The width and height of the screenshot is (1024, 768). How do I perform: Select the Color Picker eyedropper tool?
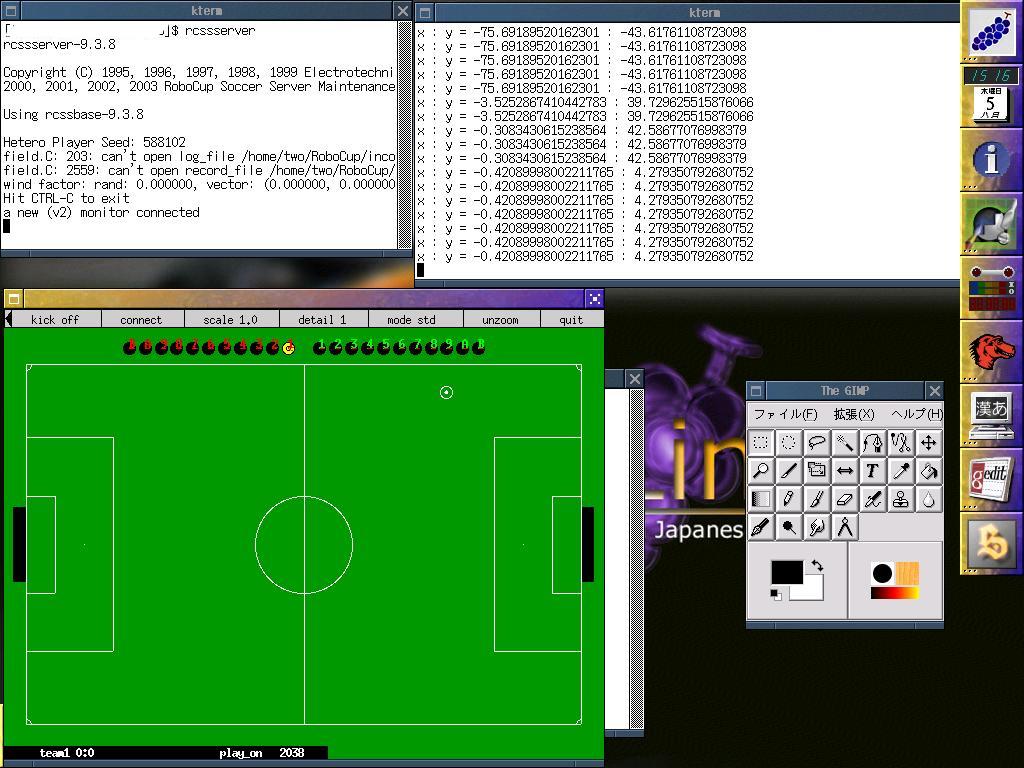point(900,471)
